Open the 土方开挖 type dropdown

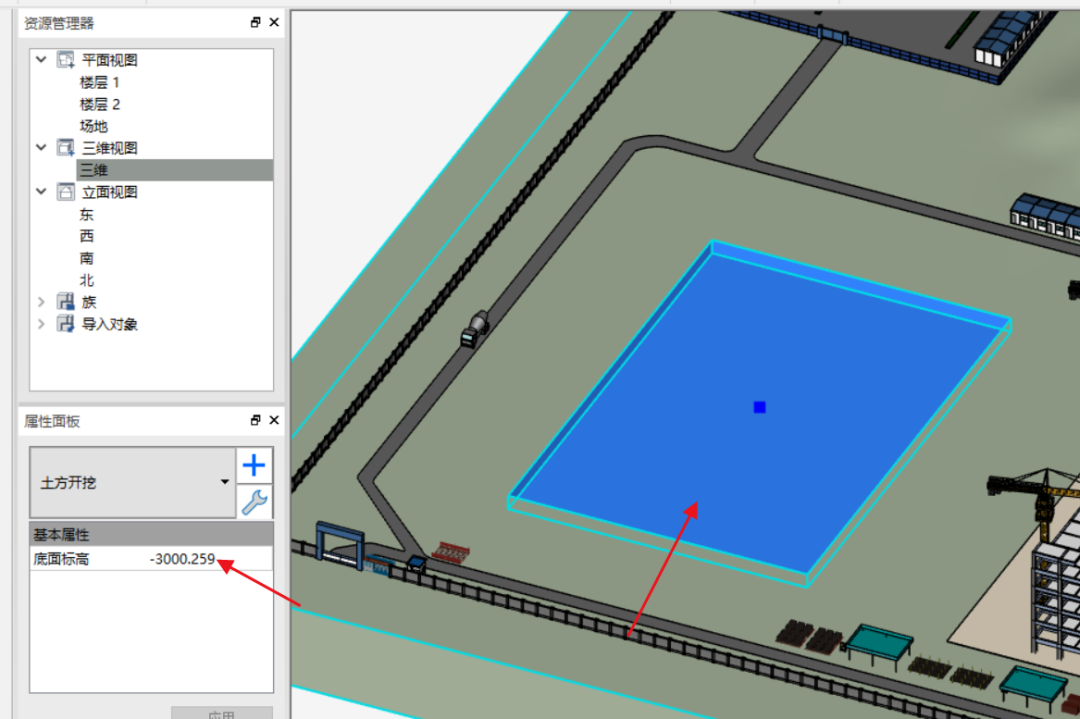click(x=224, y=482)
